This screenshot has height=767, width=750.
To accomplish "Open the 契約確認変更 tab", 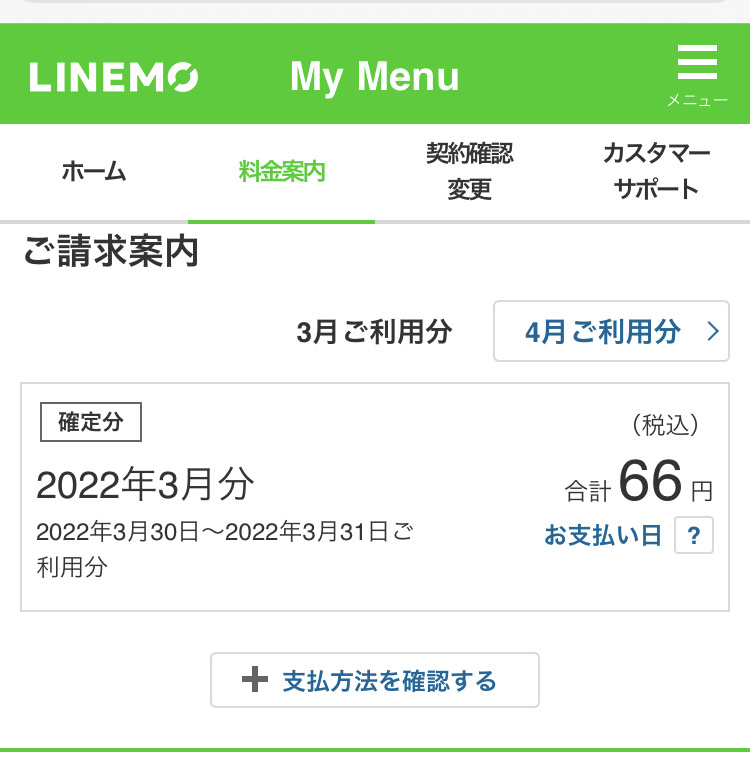I will 469,171.
